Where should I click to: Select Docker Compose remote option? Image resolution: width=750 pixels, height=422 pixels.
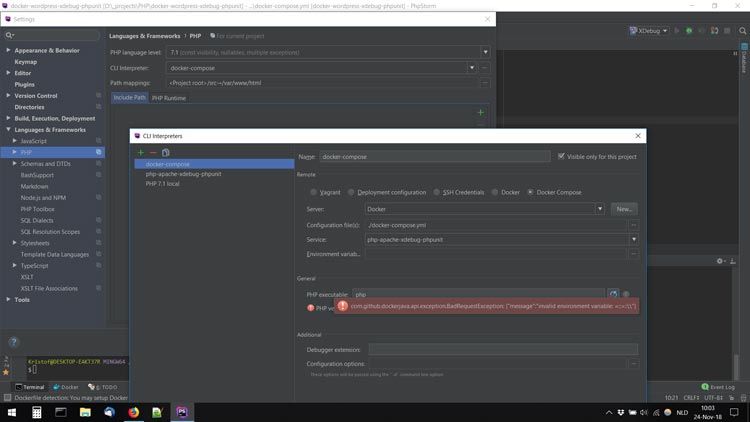[530, 192]
